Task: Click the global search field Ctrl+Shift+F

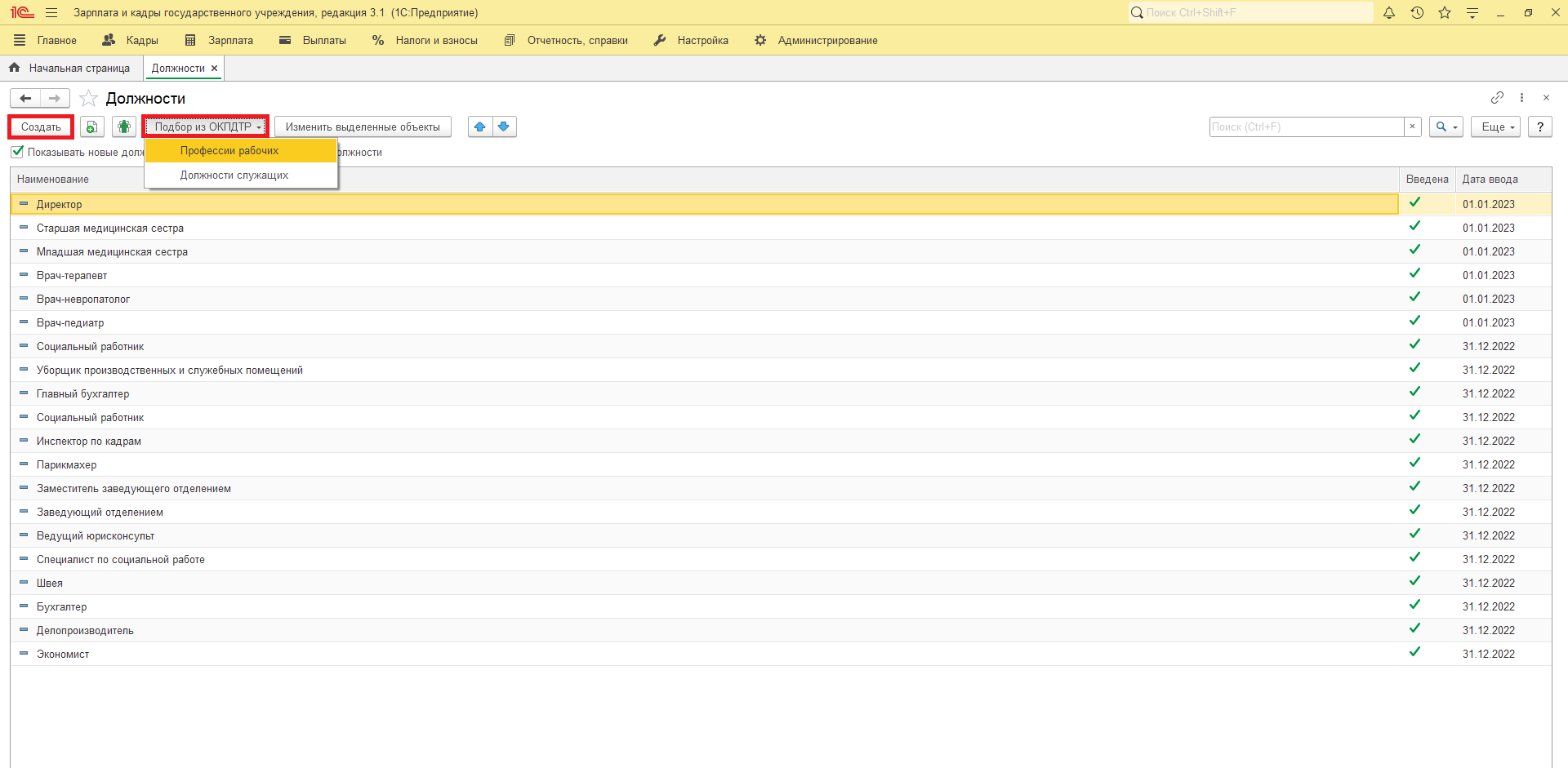Action: 1251,12
